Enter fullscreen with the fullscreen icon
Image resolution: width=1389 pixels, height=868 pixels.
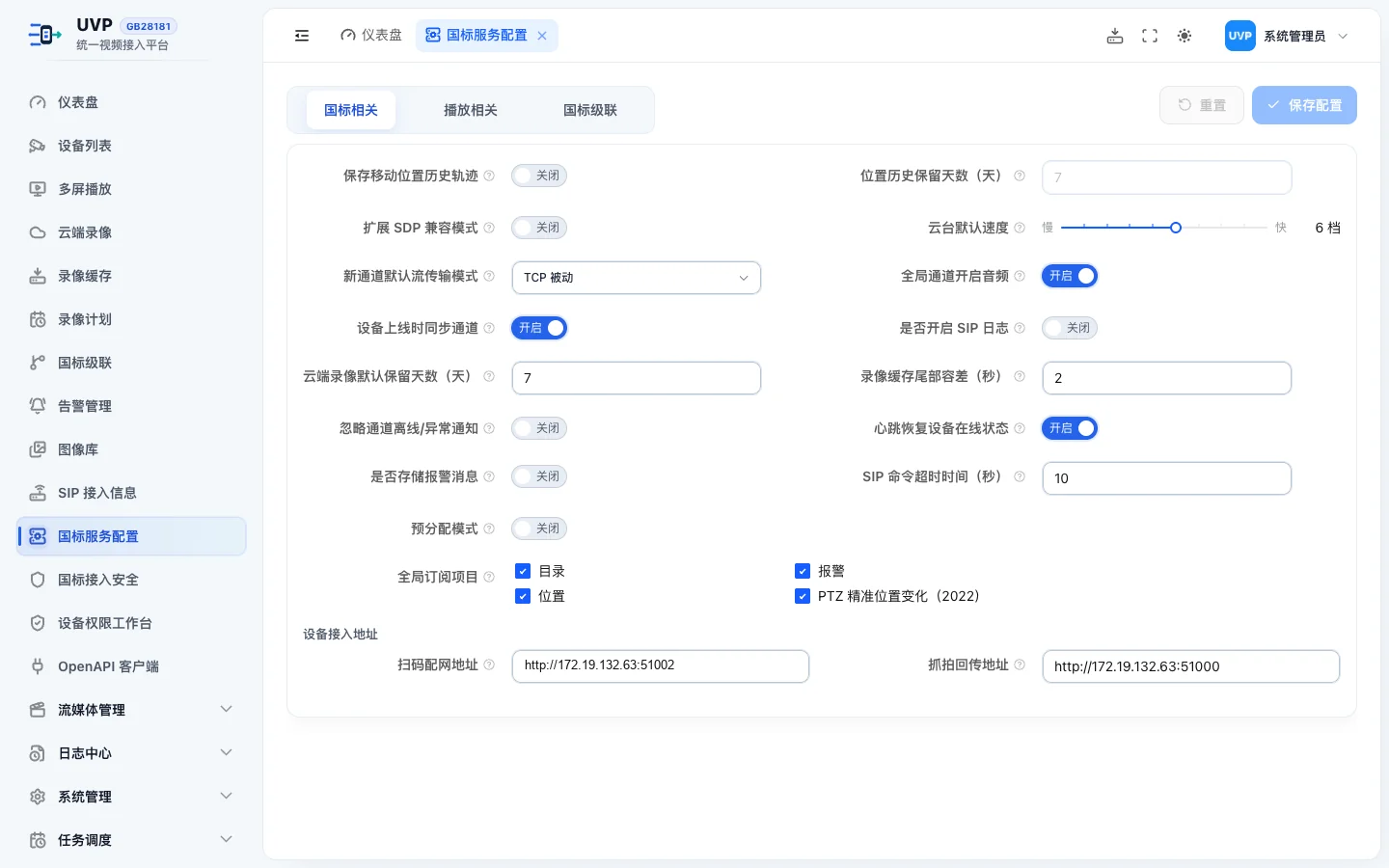1150,36
